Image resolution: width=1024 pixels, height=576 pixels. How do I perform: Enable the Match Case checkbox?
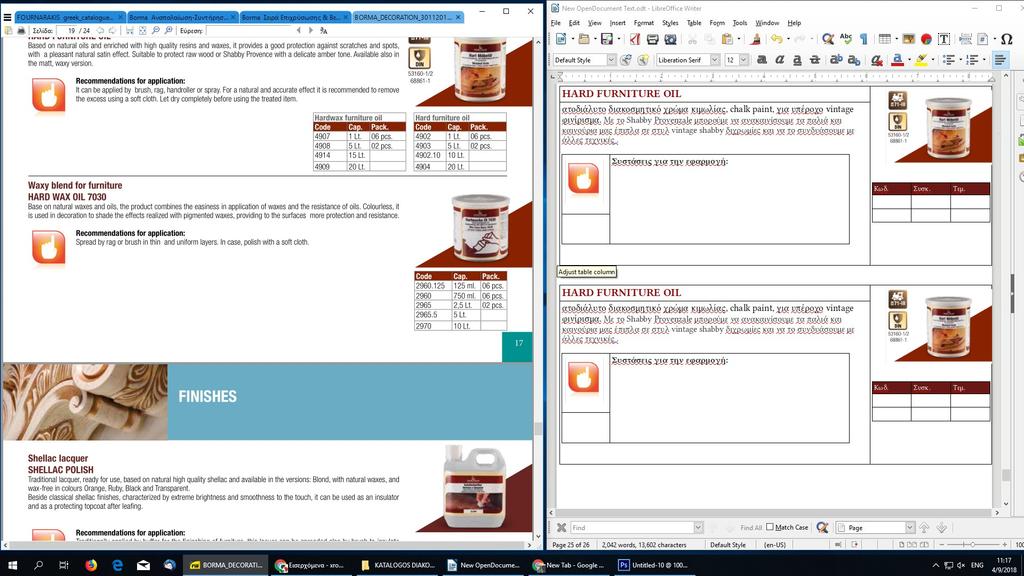coord(770,527)
